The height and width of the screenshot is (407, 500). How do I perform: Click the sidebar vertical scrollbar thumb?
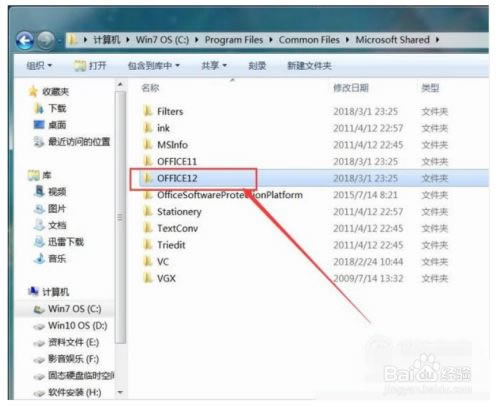[x=120, y=217]
